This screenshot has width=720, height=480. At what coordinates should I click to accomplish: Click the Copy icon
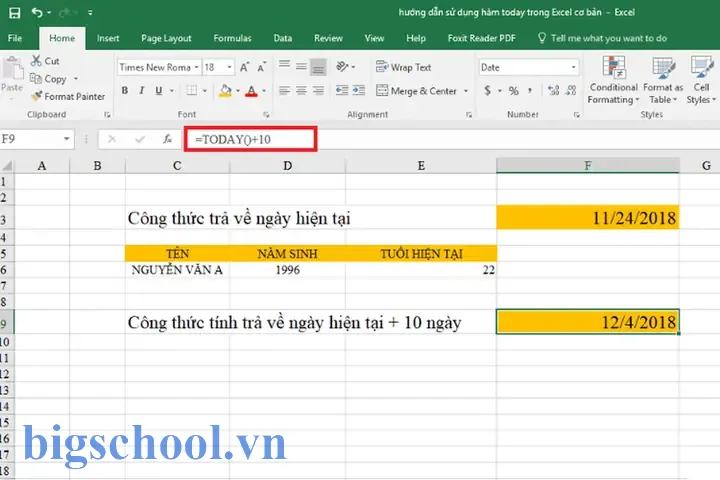[36, 79]
